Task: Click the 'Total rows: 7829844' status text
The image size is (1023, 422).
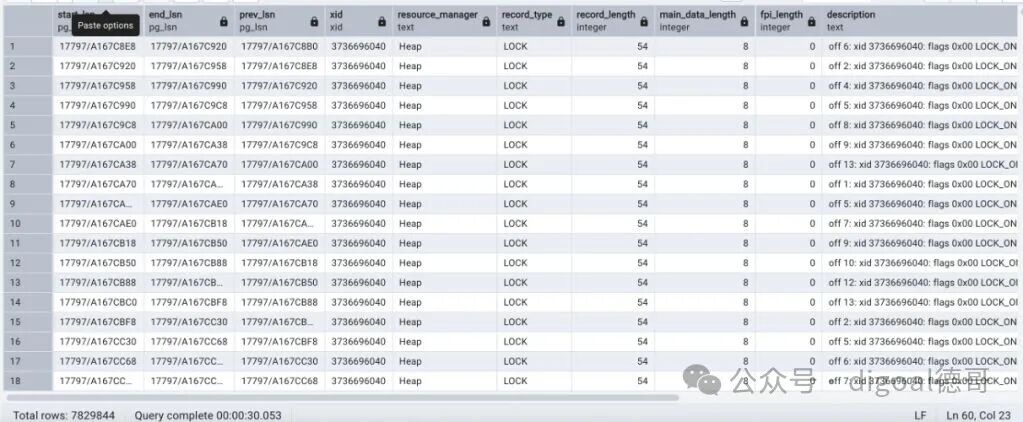Action: 64,415
